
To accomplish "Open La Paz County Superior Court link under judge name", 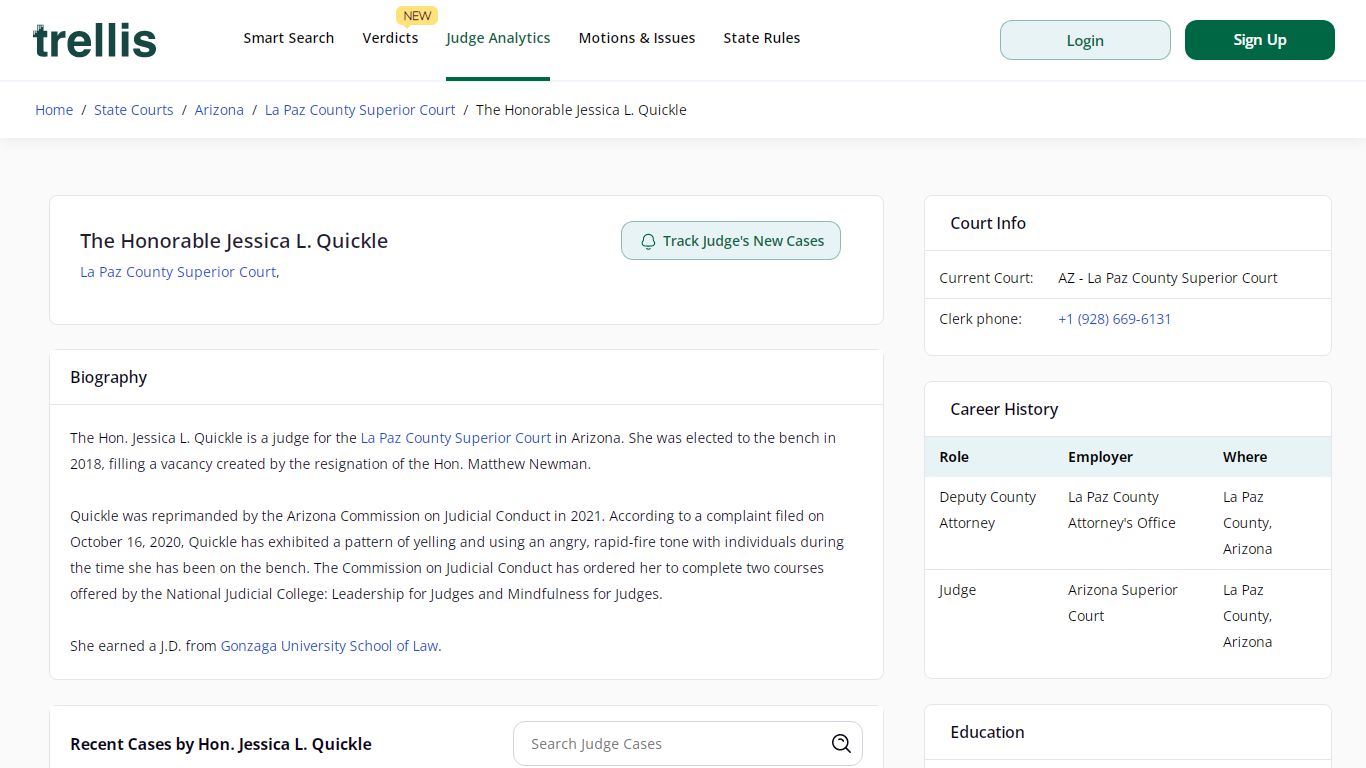I will 178,272.
